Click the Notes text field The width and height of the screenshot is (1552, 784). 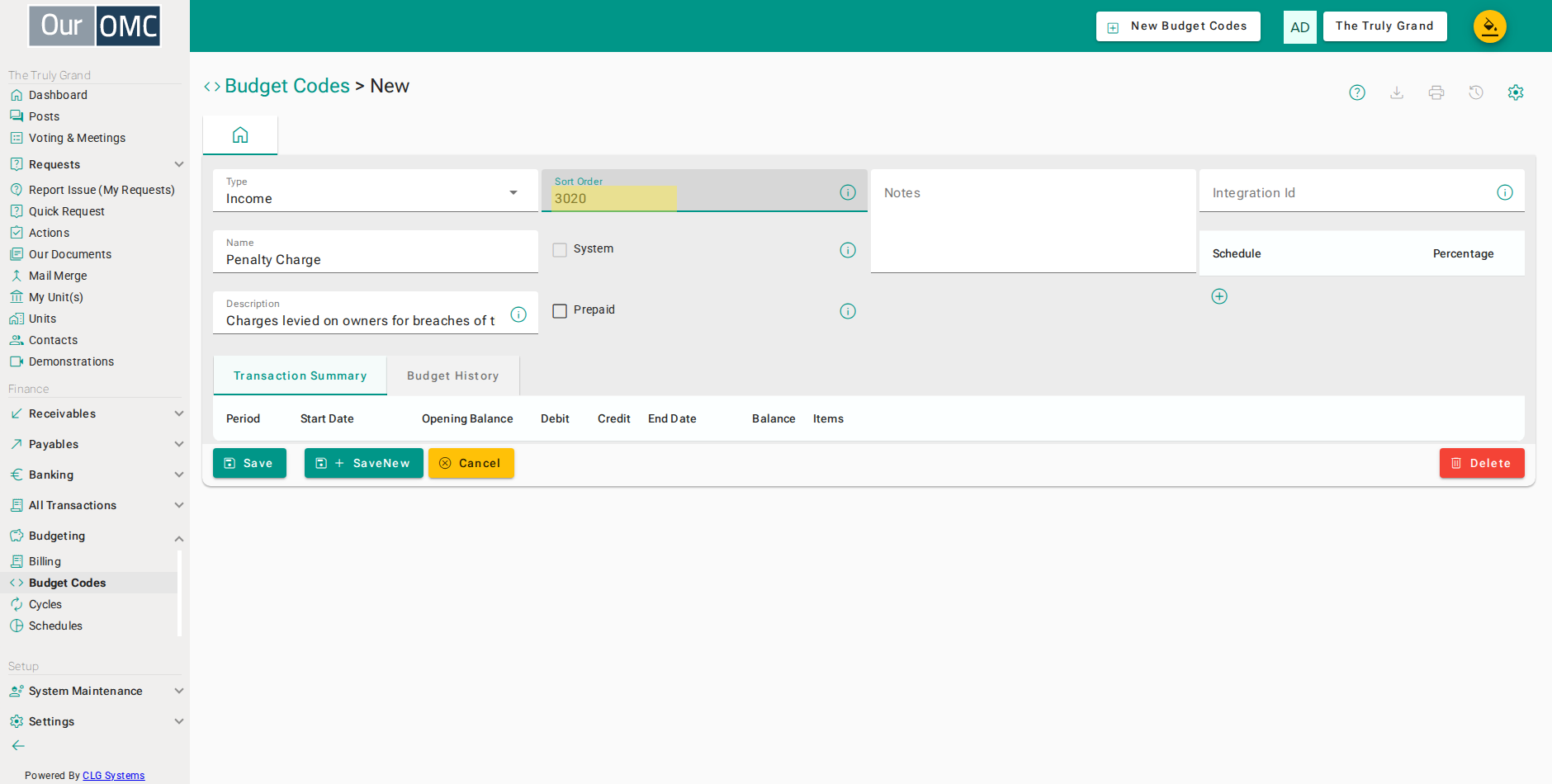(x=1034, y=221)
